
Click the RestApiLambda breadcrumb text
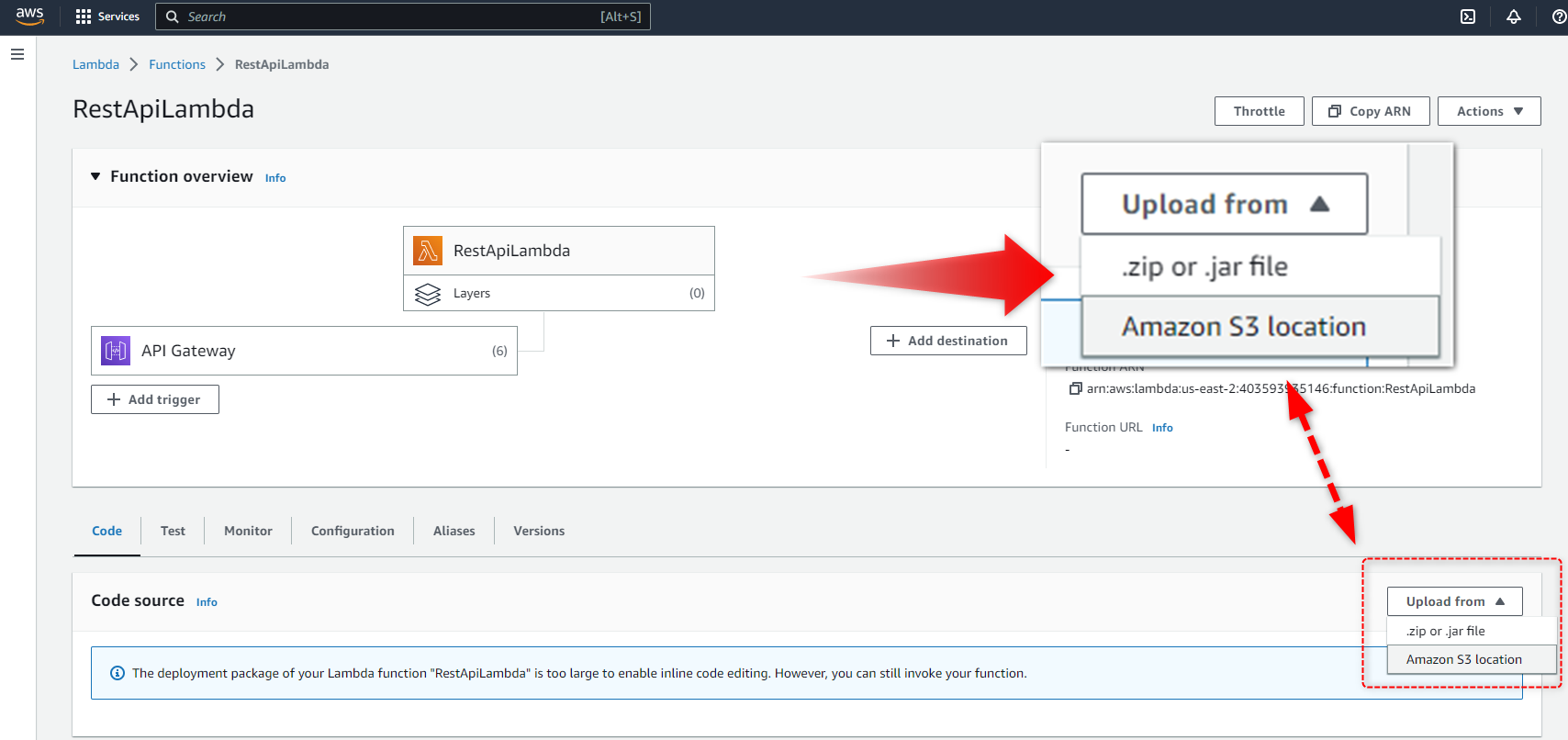(x=282, y=64)
